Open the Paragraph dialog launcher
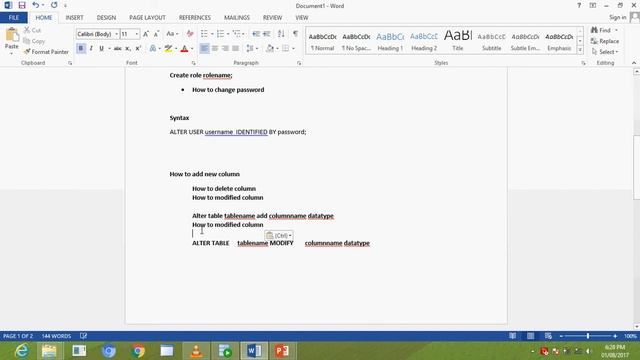The image size is (640, 360). click(x=299, y=63)
